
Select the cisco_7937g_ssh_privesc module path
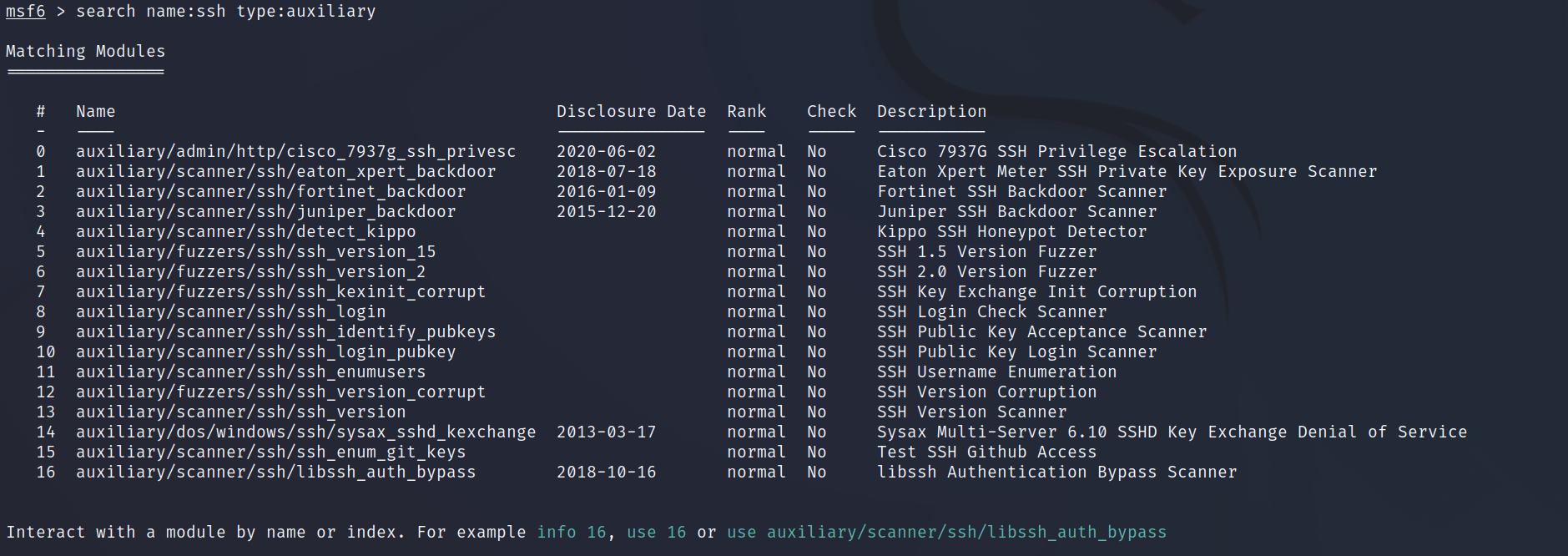[295, 152]
